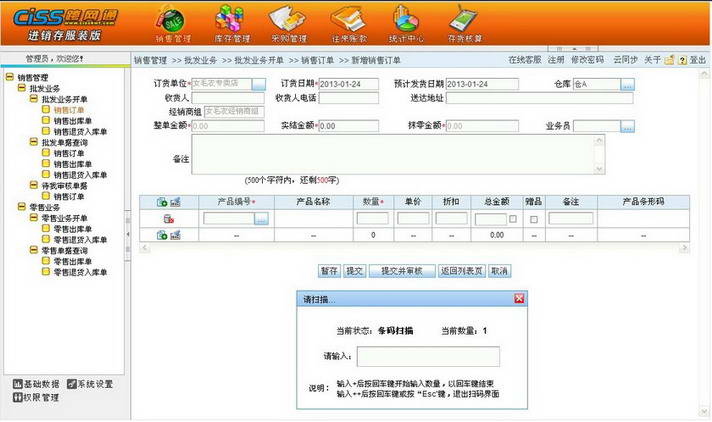Open 销售订单 under 批发单据查询
712x422 pixels.
69,154
